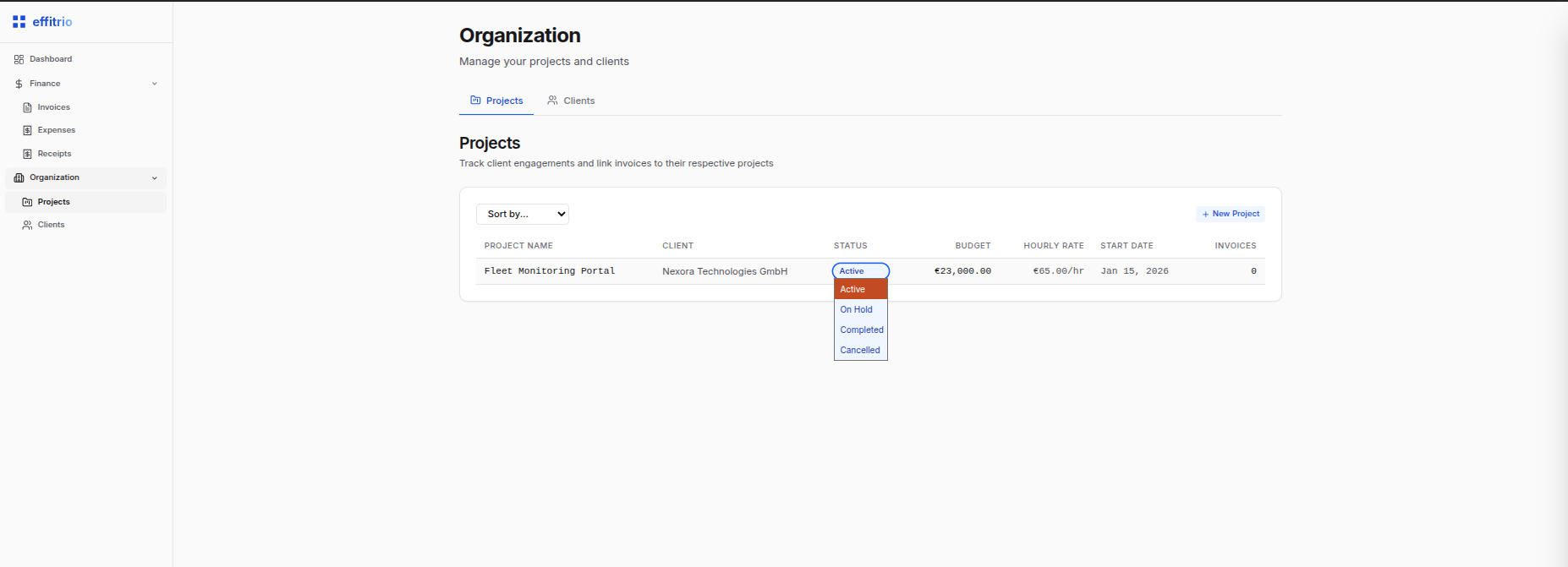Click the Active status dropdown pill

(x=861, y=271)
